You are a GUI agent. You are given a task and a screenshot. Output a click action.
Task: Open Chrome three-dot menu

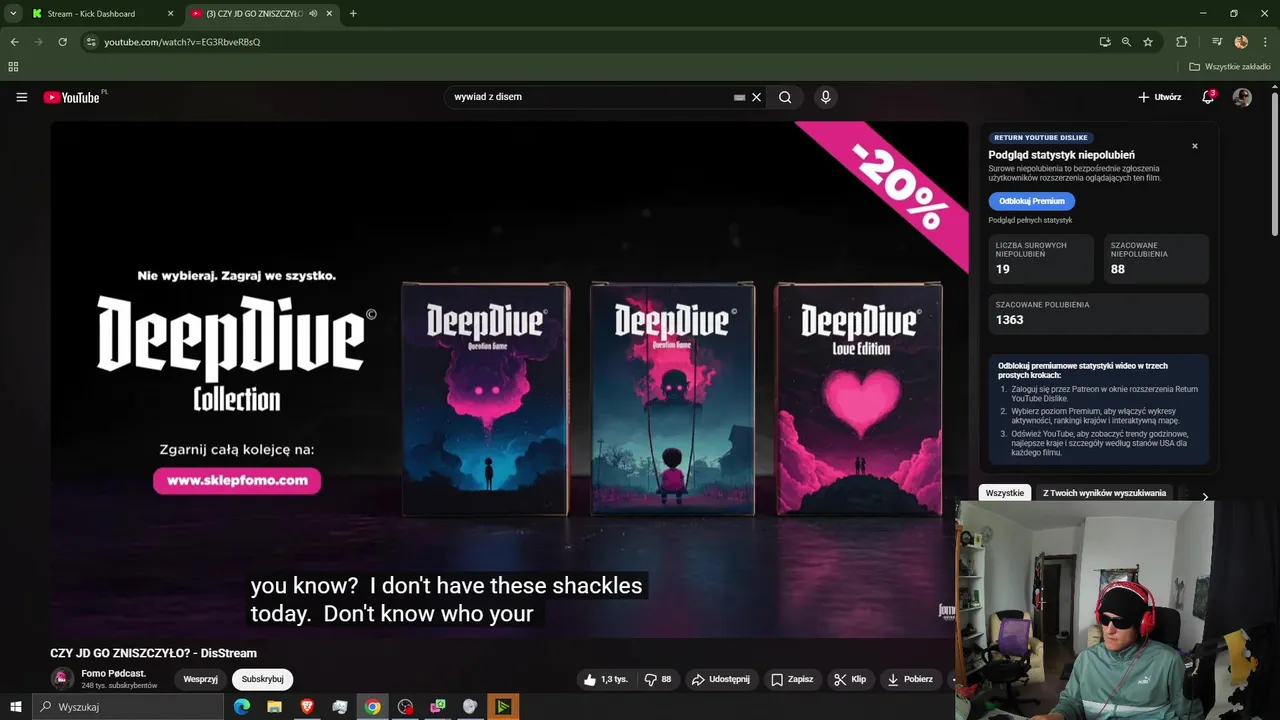point(1265,42)
